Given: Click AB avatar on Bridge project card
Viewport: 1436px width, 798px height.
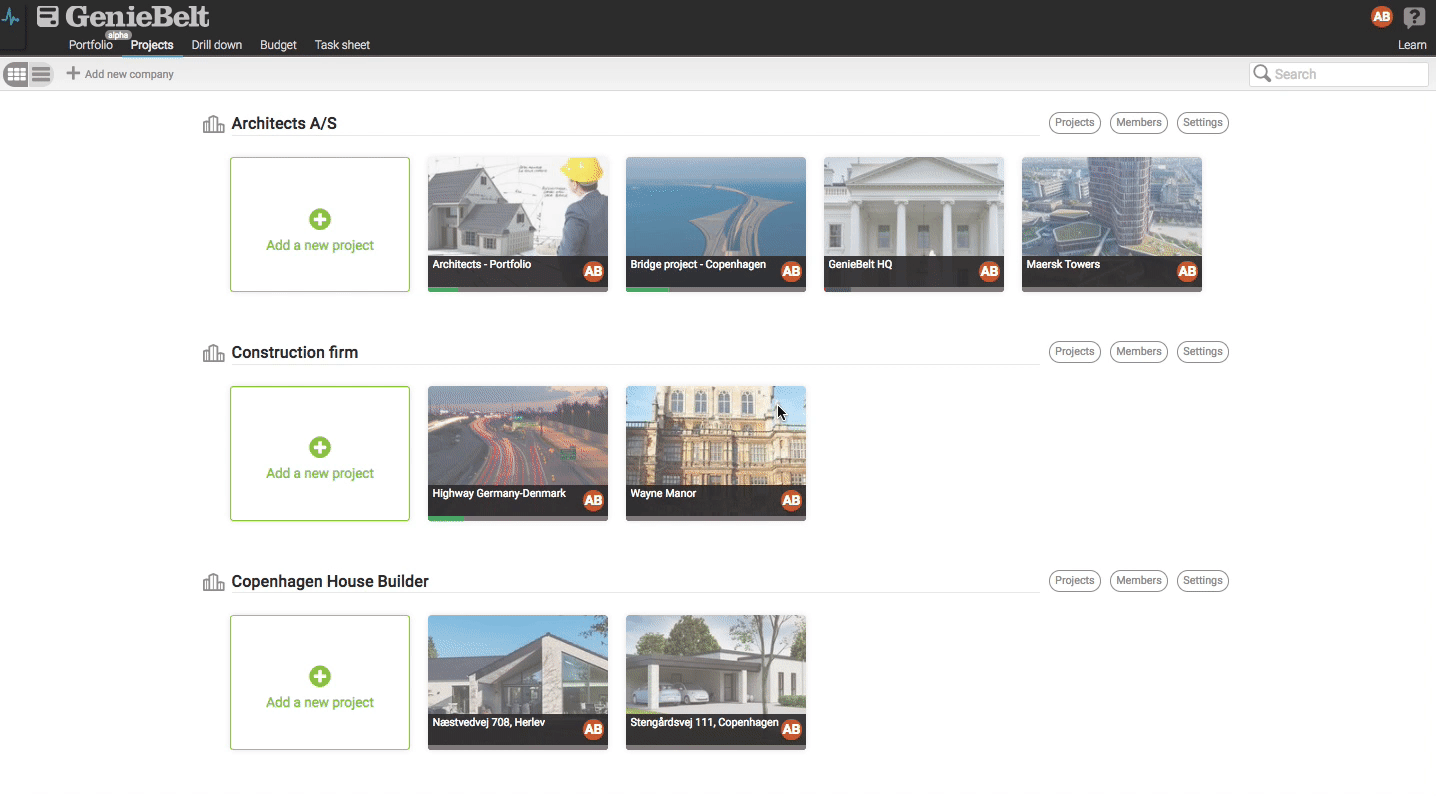Looking at the screenshot, I should click(x=791, y=271).
